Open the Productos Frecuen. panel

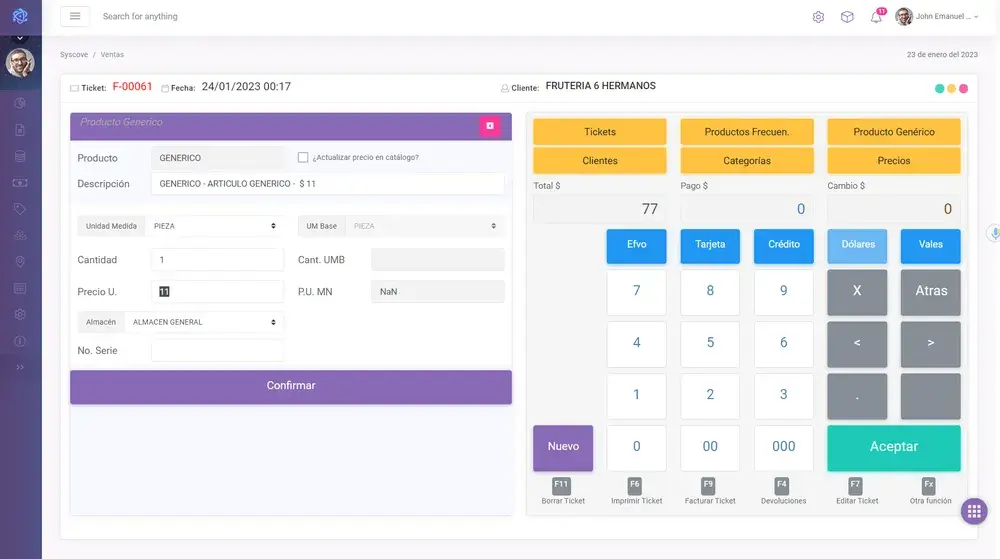[x=747, y=132]
